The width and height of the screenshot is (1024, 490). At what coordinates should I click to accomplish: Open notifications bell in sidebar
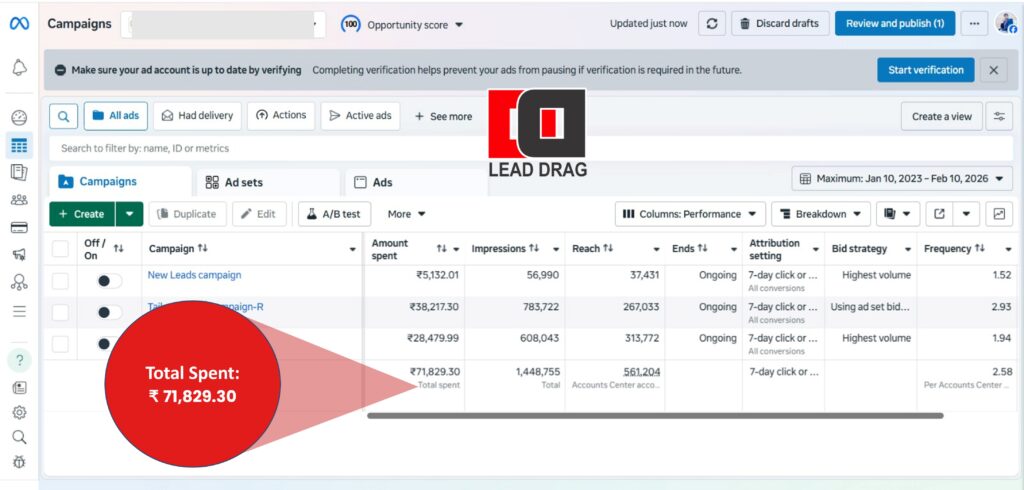(x=19, y=68)
